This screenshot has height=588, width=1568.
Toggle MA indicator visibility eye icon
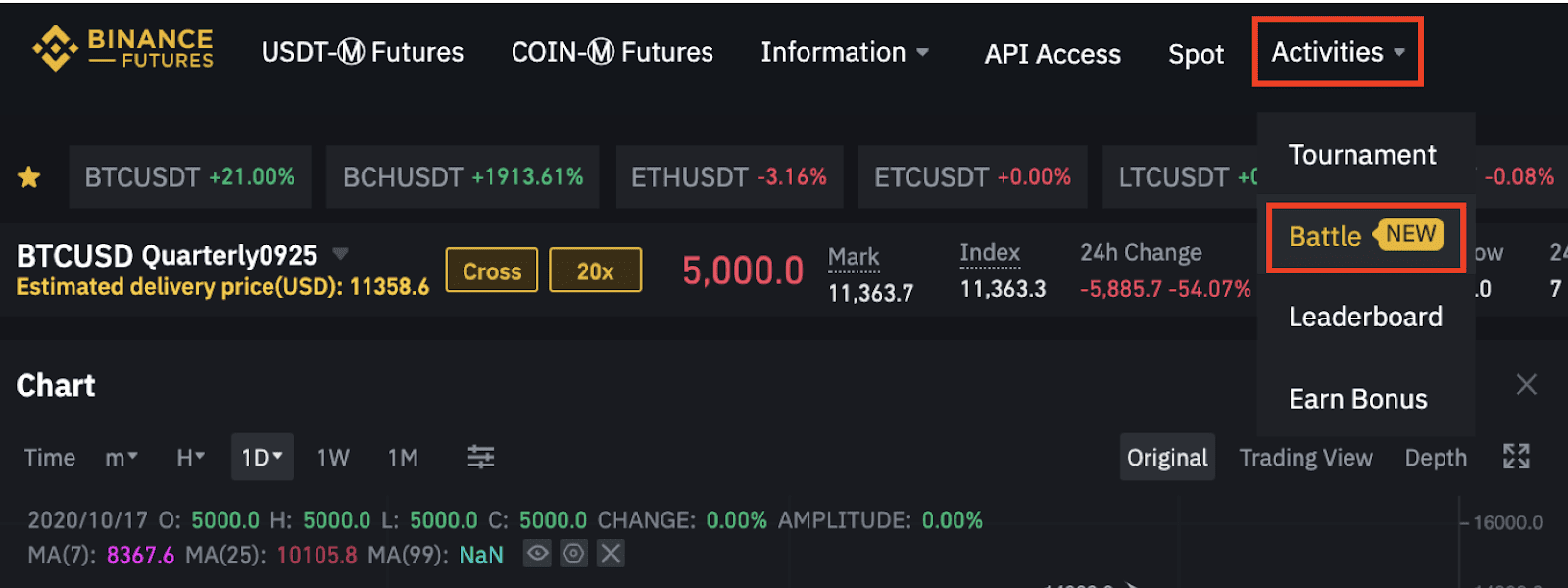537,554
